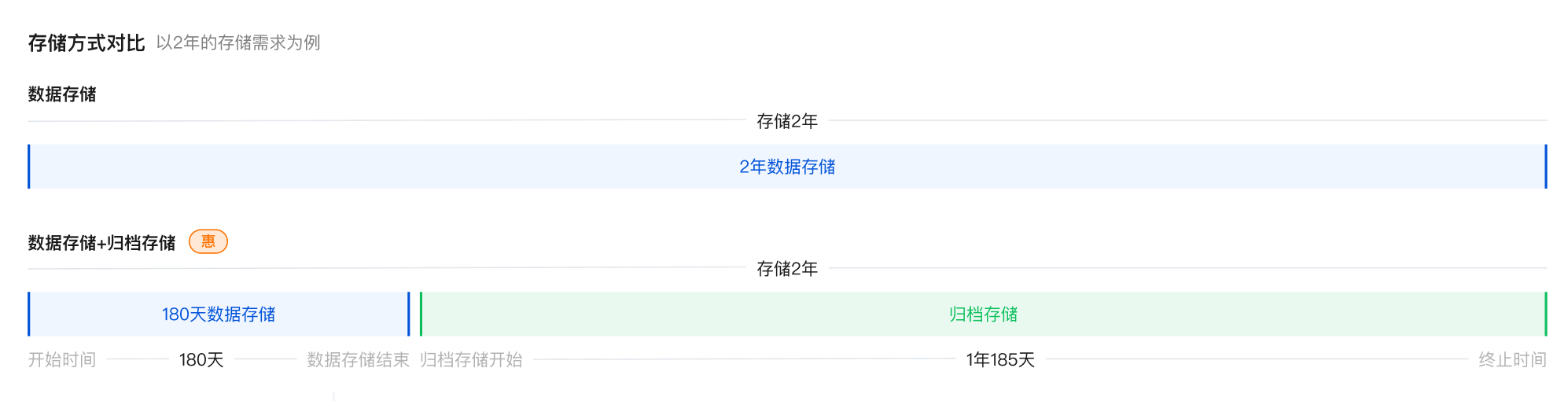Click the 数据存储结束 label

pyautogui.click(x=358, y=360)
